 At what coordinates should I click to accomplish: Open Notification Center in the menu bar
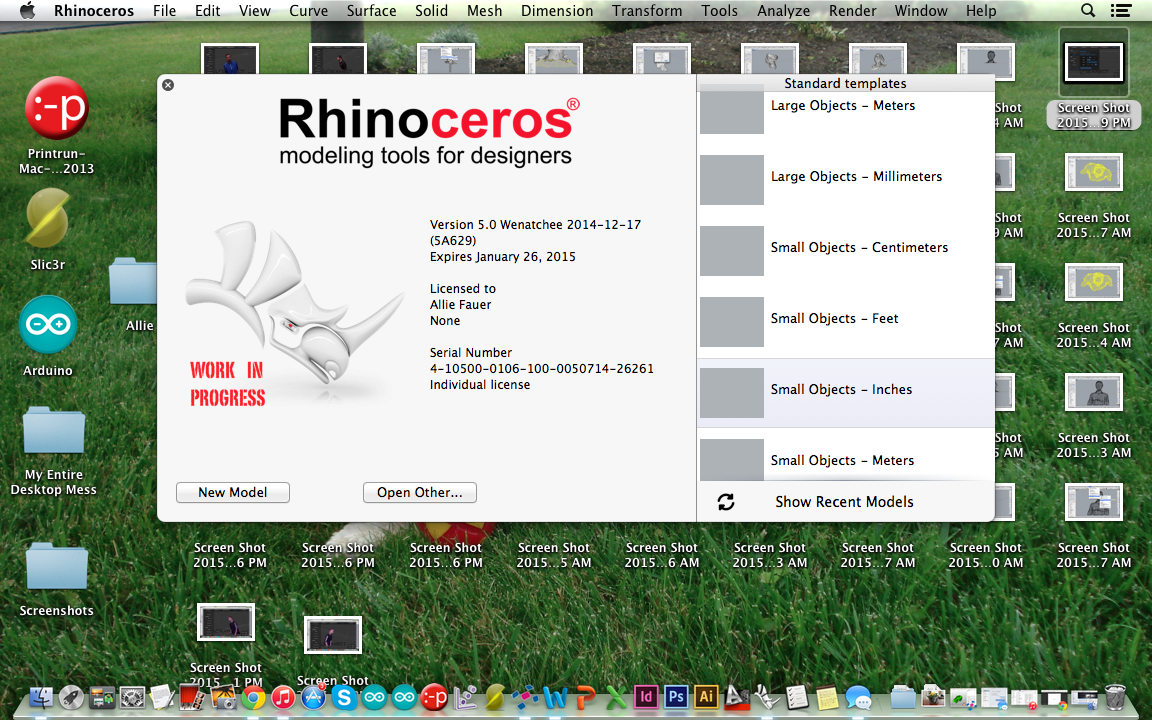point(1120,10)
